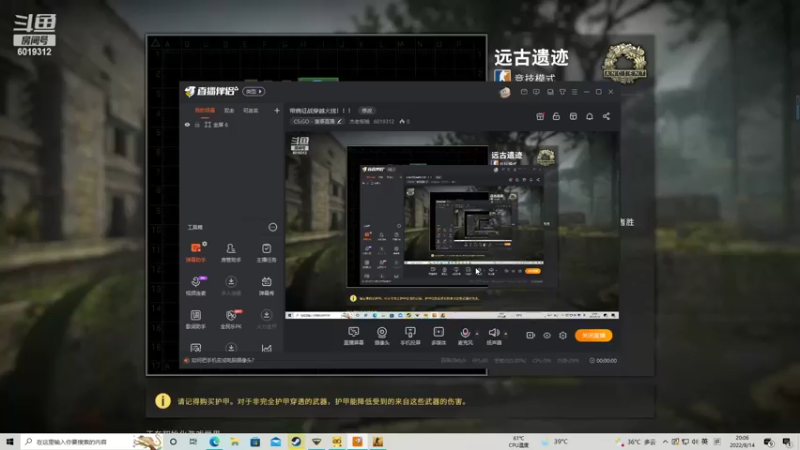Click the record video icon

pyautogui.click(x=531, y=335)
